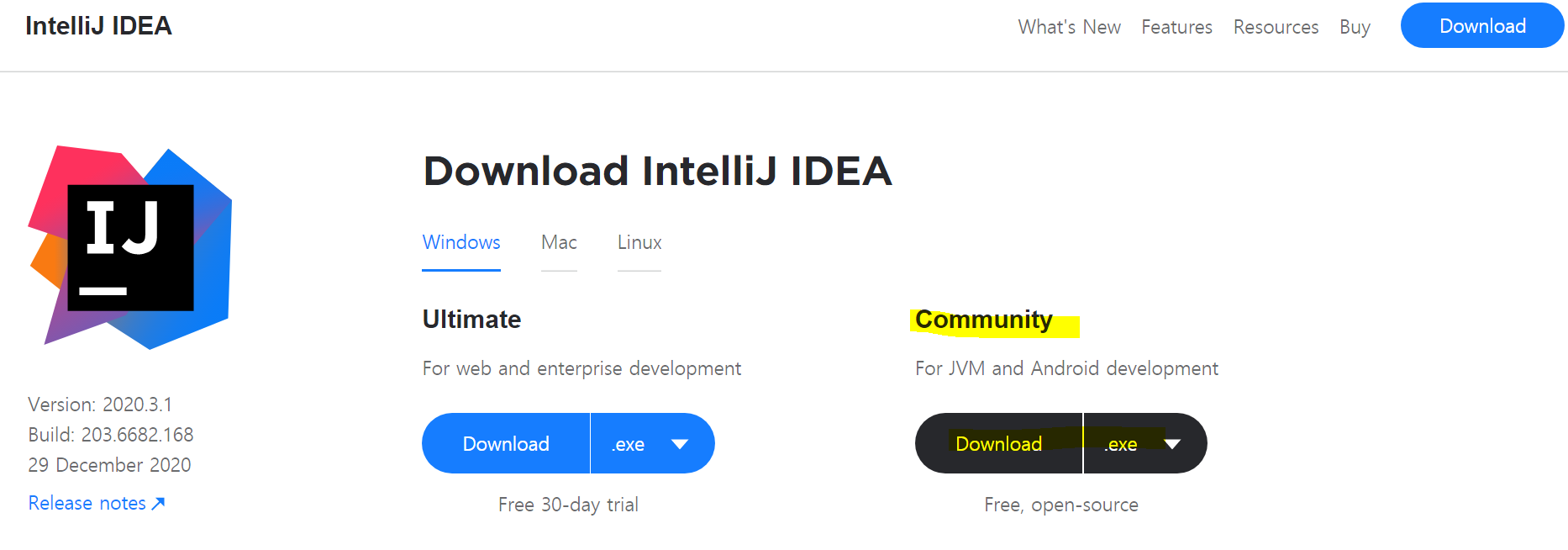The height and width of the screenshot is (550, 1568).
Task: Switch to the Linux tab
Action: pos(639,243)
